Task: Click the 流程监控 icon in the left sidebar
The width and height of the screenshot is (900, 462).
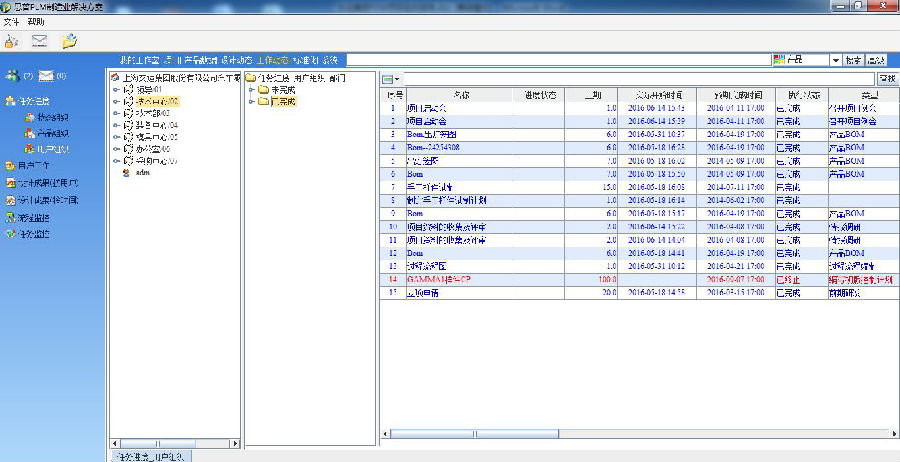Action: pos(10,217)
